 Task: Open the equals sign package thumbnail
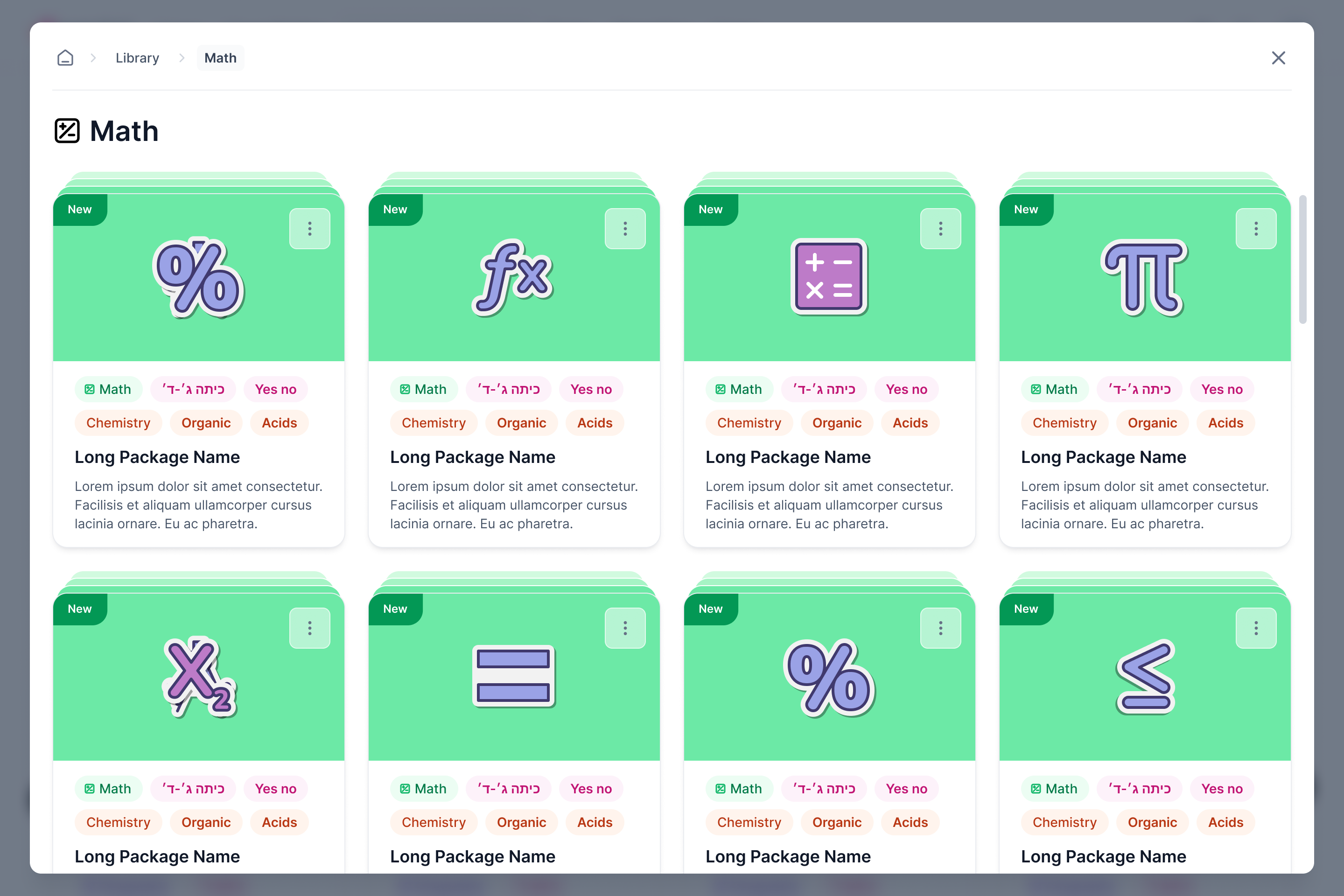point(514,677)
